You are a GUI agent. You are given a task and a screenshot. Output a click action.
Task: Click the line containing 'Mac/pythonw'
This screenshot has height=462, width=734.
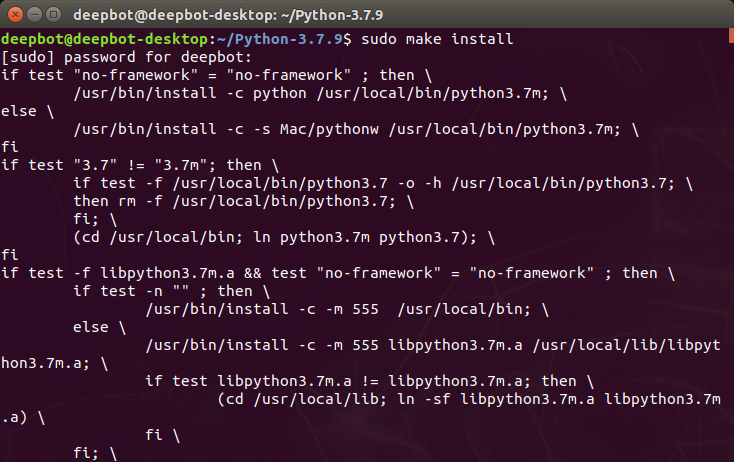click(x=356, y=129)
